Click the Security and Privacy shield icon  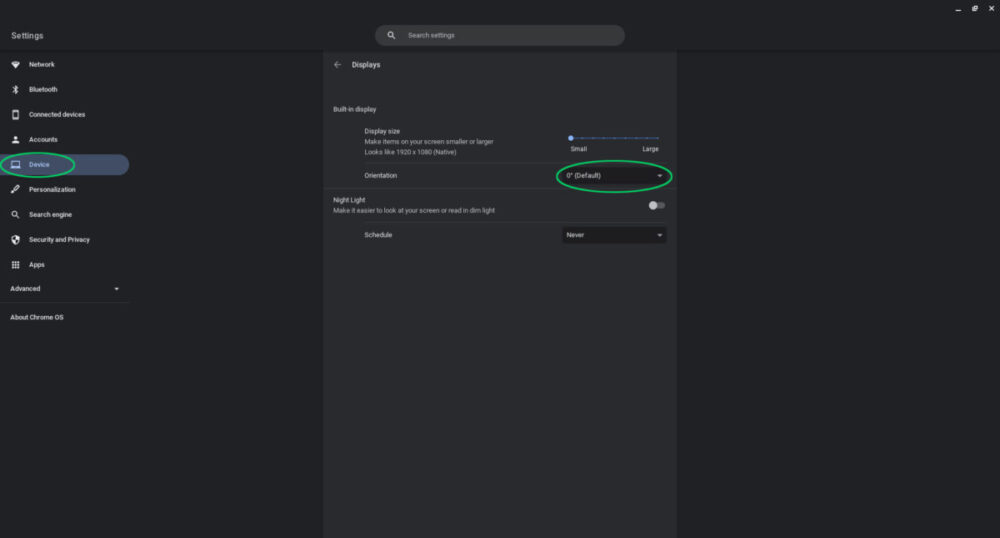[15, 240]
